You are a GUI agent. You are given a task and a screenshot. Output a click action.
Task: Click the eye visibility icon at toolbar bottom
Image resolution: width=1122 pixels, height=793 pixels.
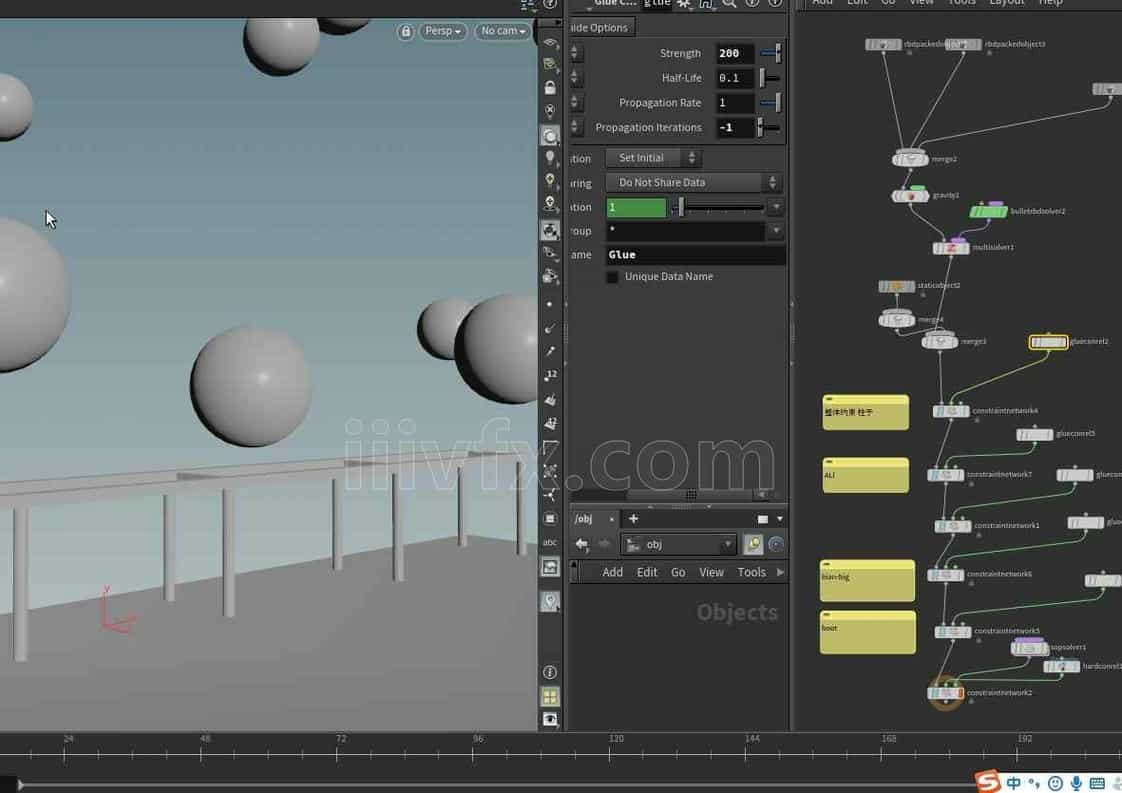click(x=550, y=719)
